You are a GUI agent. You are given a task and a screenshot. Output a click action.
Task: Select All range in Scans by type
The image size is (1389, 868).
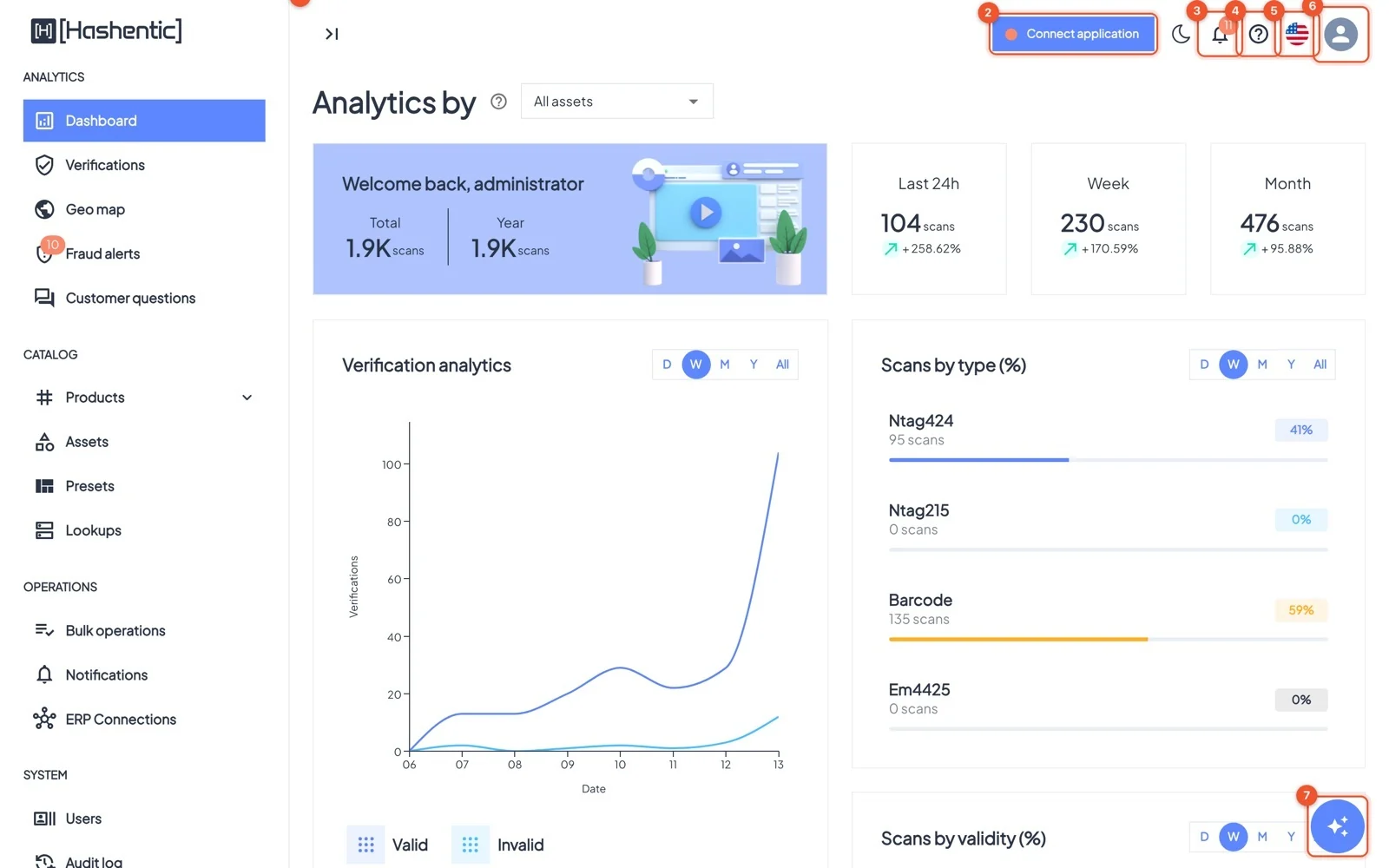coord(1320,365)
